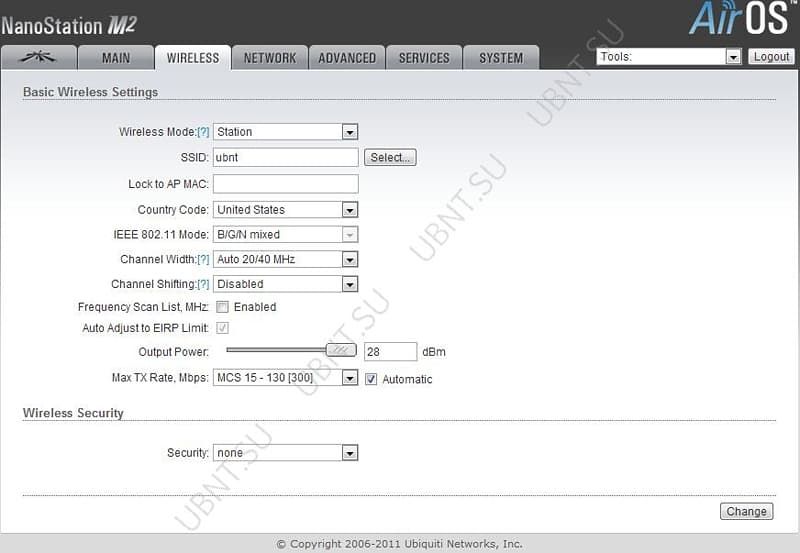Toggle the Automatic TX rate checkbox
Viewport: 800px width, 553px height.
[371, 379]
